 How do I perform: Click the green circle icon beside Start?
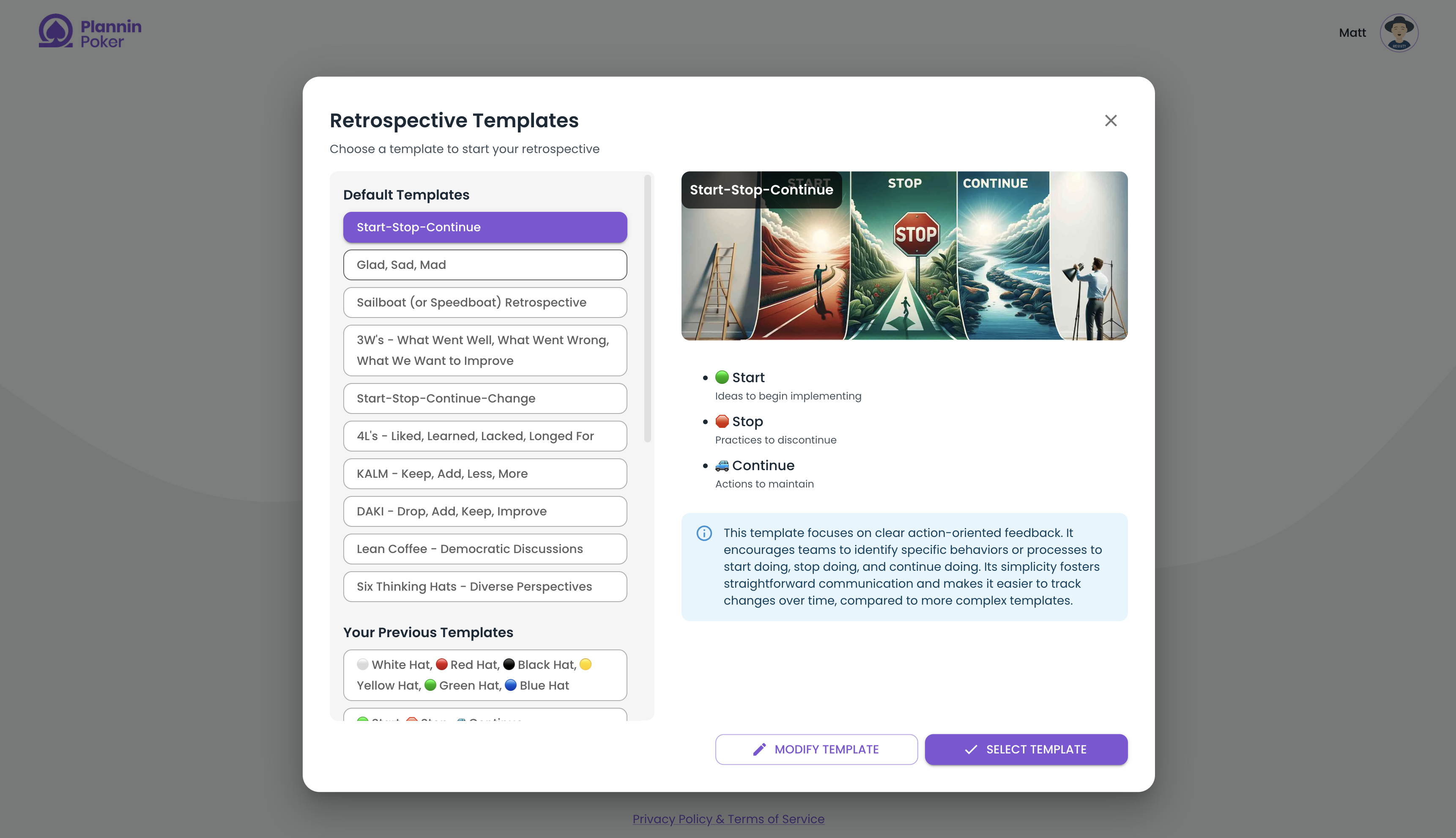722,377
